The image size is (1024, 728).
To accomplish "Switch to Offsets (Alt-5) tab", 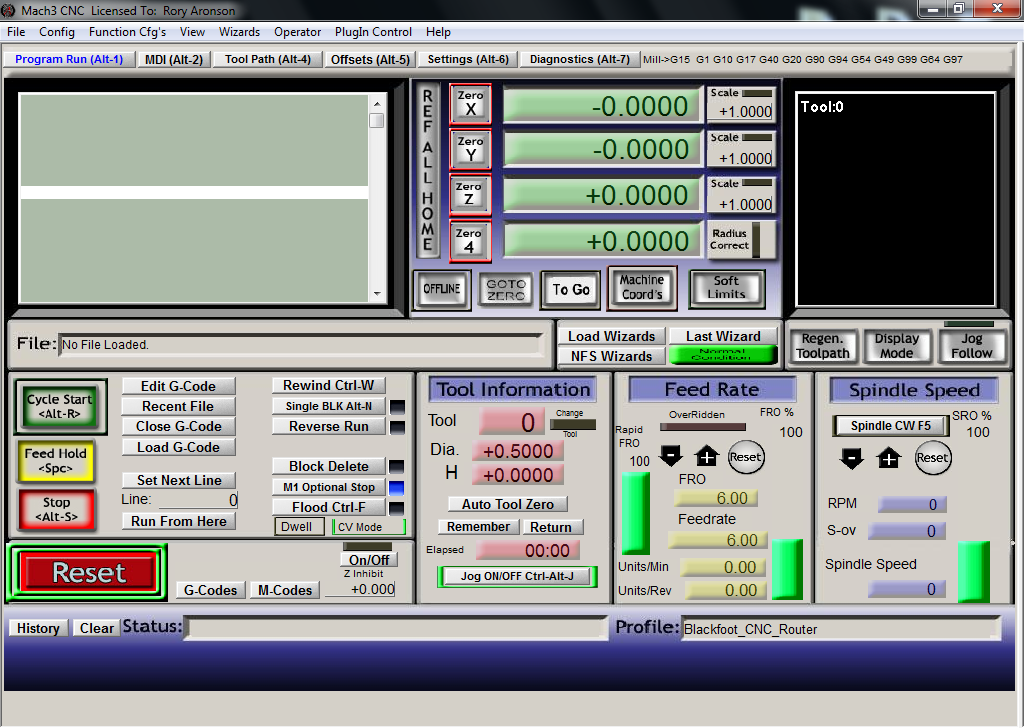I will (370, 59).
